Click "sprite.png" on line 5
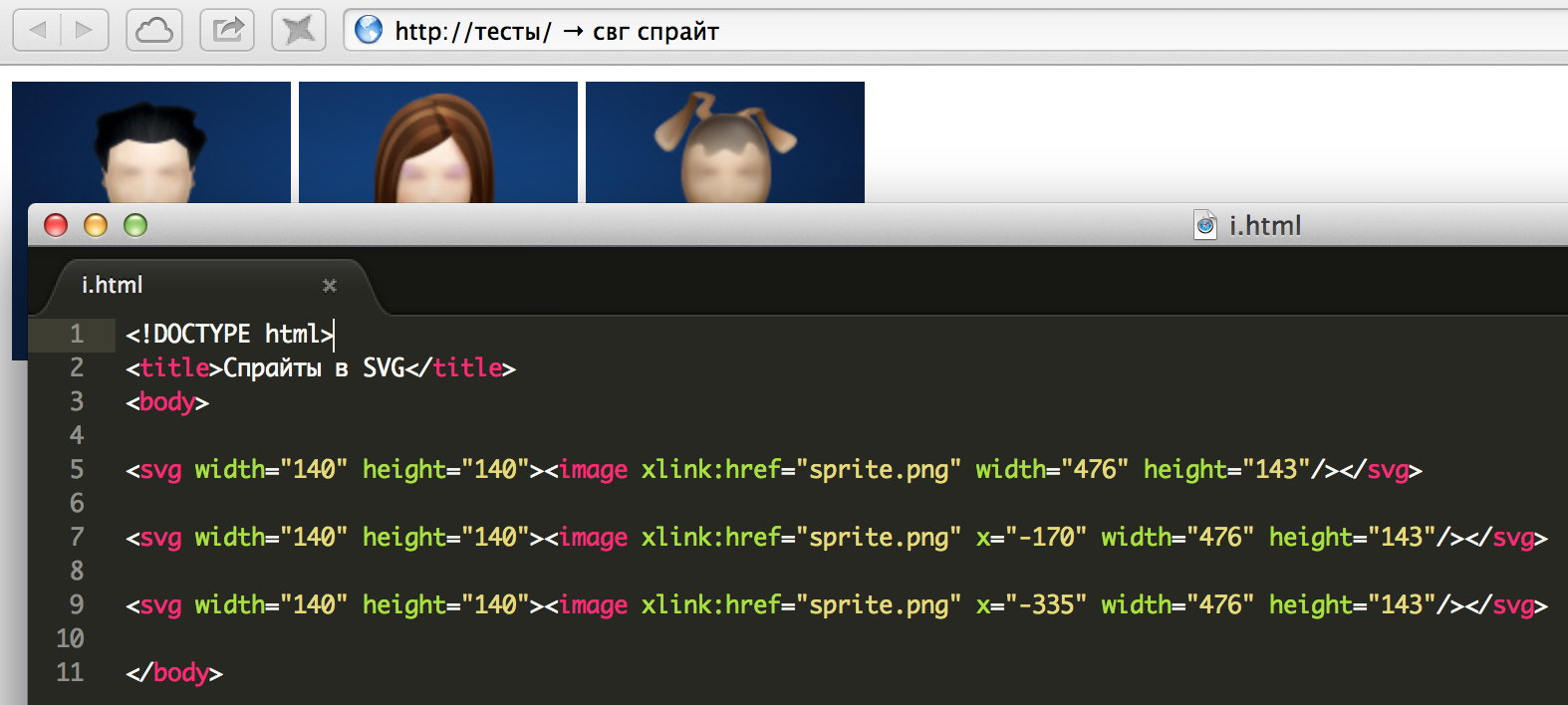The width and height of the screenshot is (1568, 705). click(x=879, y=470)
